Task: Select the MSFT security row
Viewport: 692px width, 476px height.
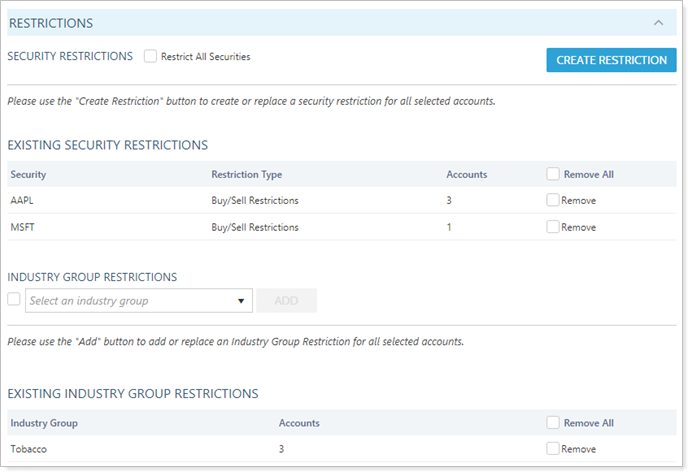Action: click(24, 227)
